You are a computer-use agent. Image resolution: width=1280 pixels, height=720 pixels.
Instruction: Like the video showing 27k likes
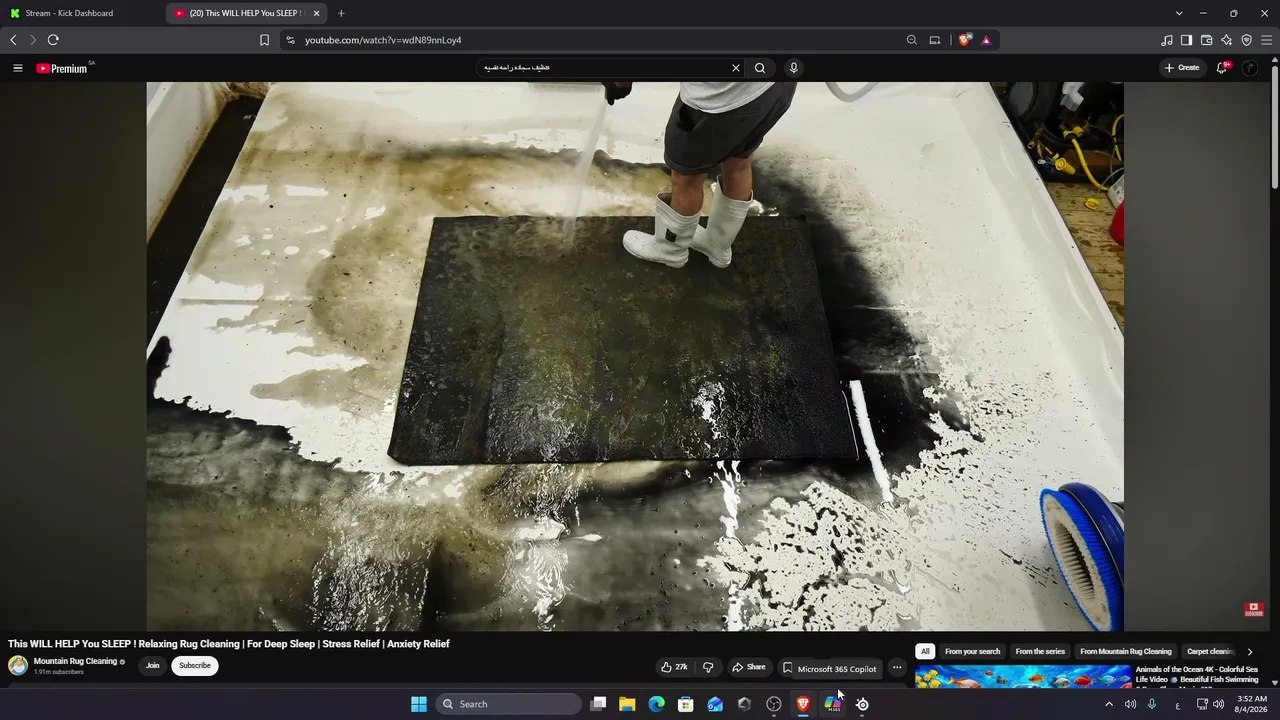675,667
